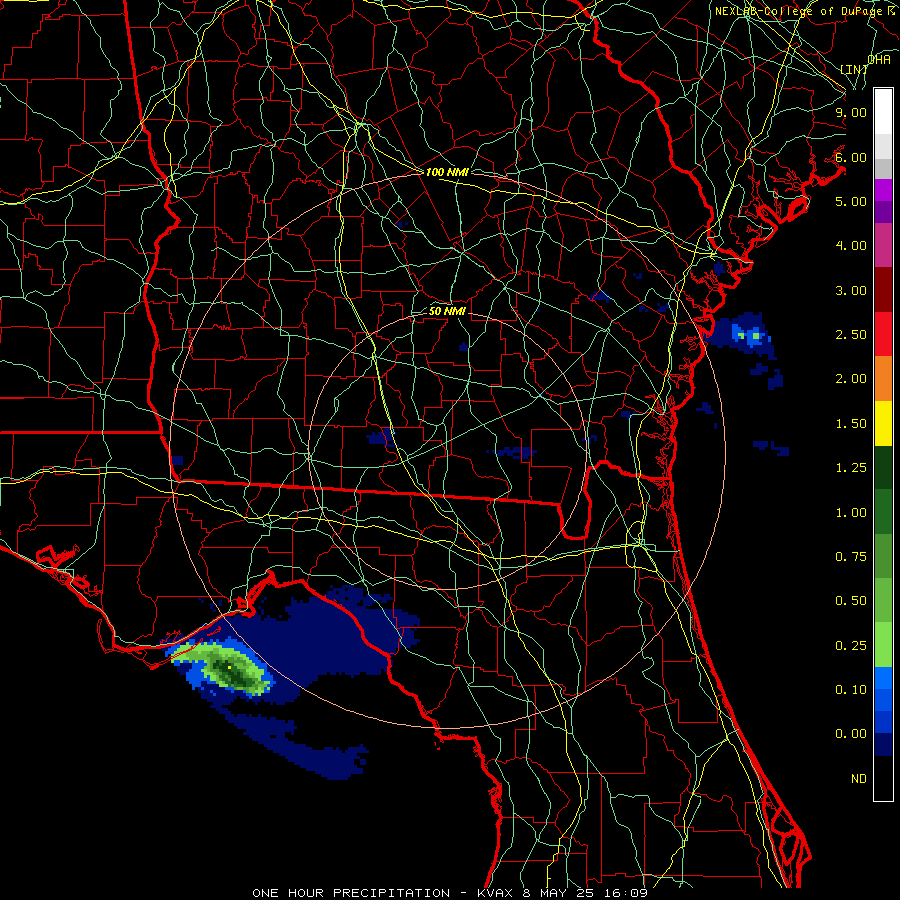Click the '0.50' scale label
Viewport: 900px width, 900px height.
click(x=851, y=601)
